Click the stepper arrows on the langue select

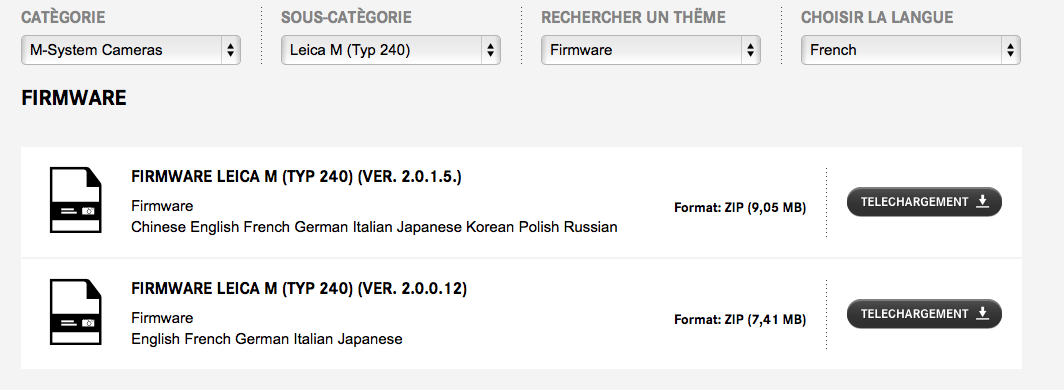(1010, 50)
